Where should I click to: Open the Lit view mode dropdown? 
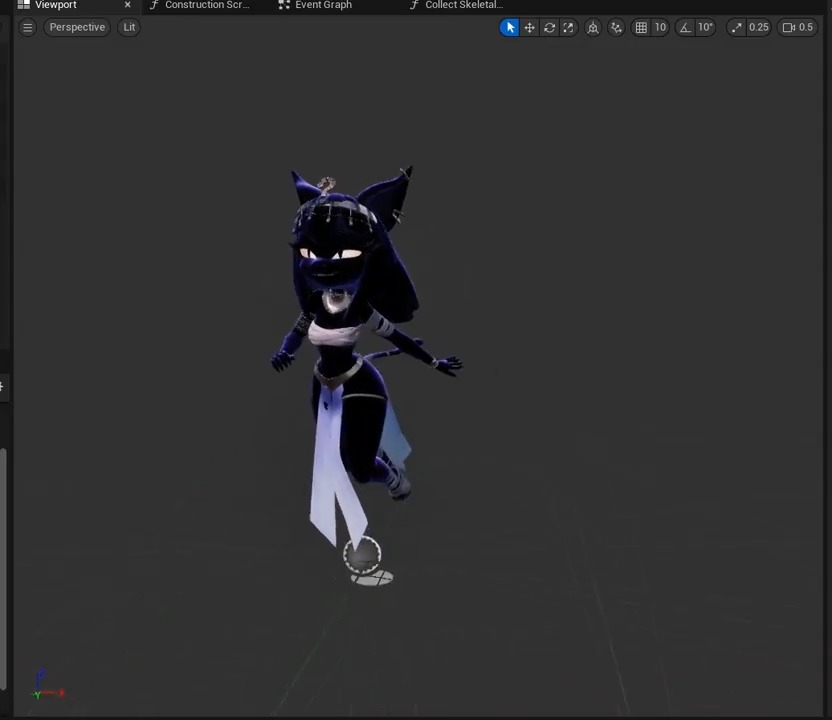pyautogui.click(x=129, y=27)
